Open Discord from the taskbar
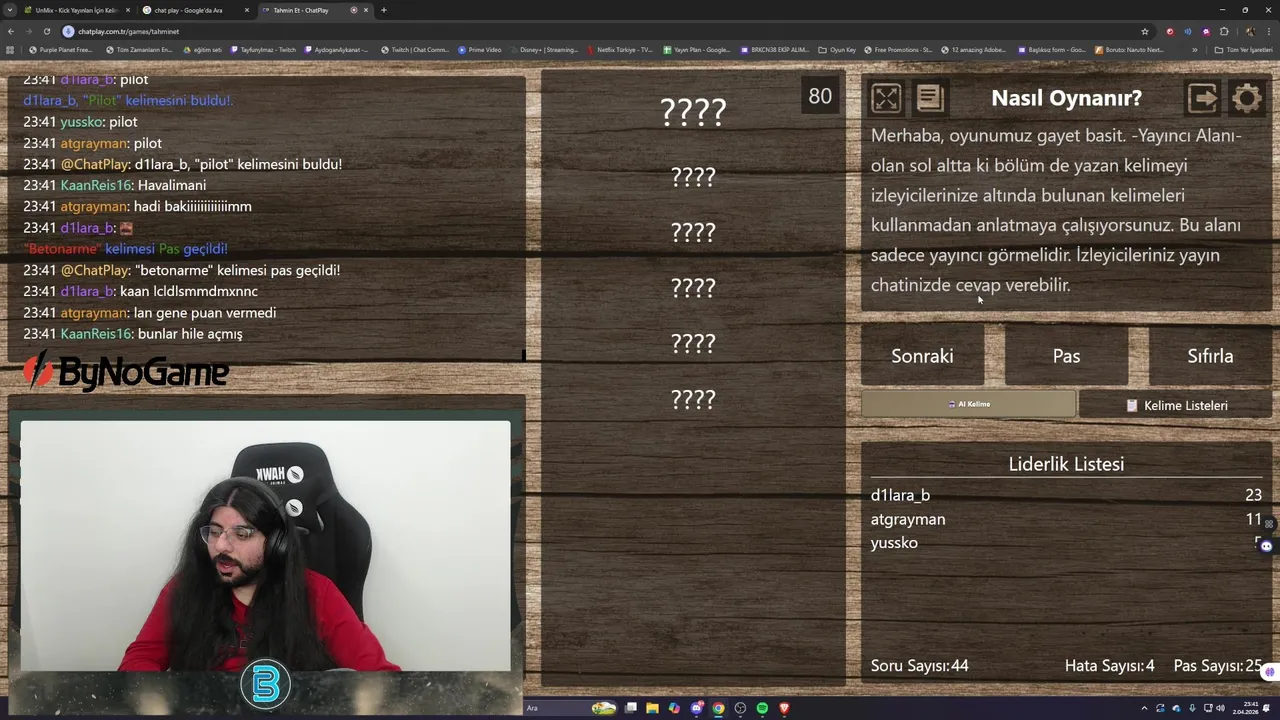The height and width of the screenshot is (720, 1280). (696, 708)
